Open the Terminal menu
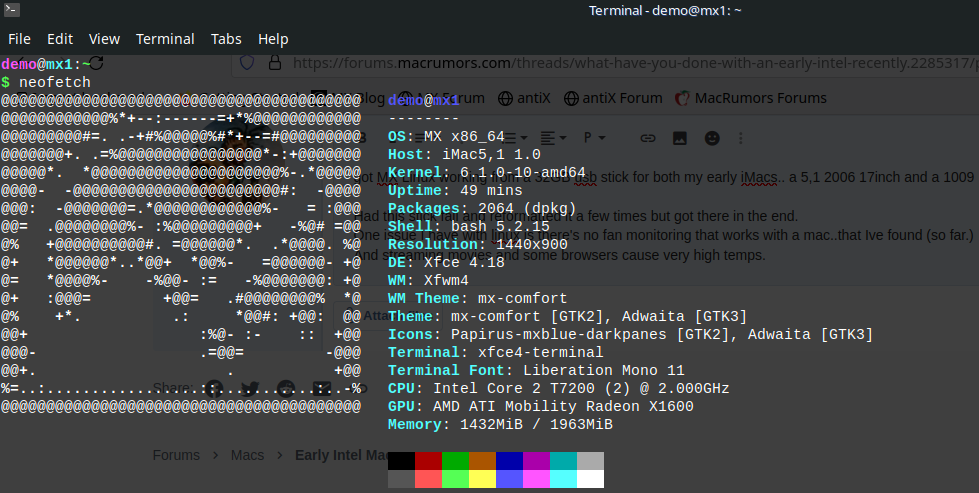The width and height of the screenshot is (979, 493). pyautogui.click(x=165, y=39)
